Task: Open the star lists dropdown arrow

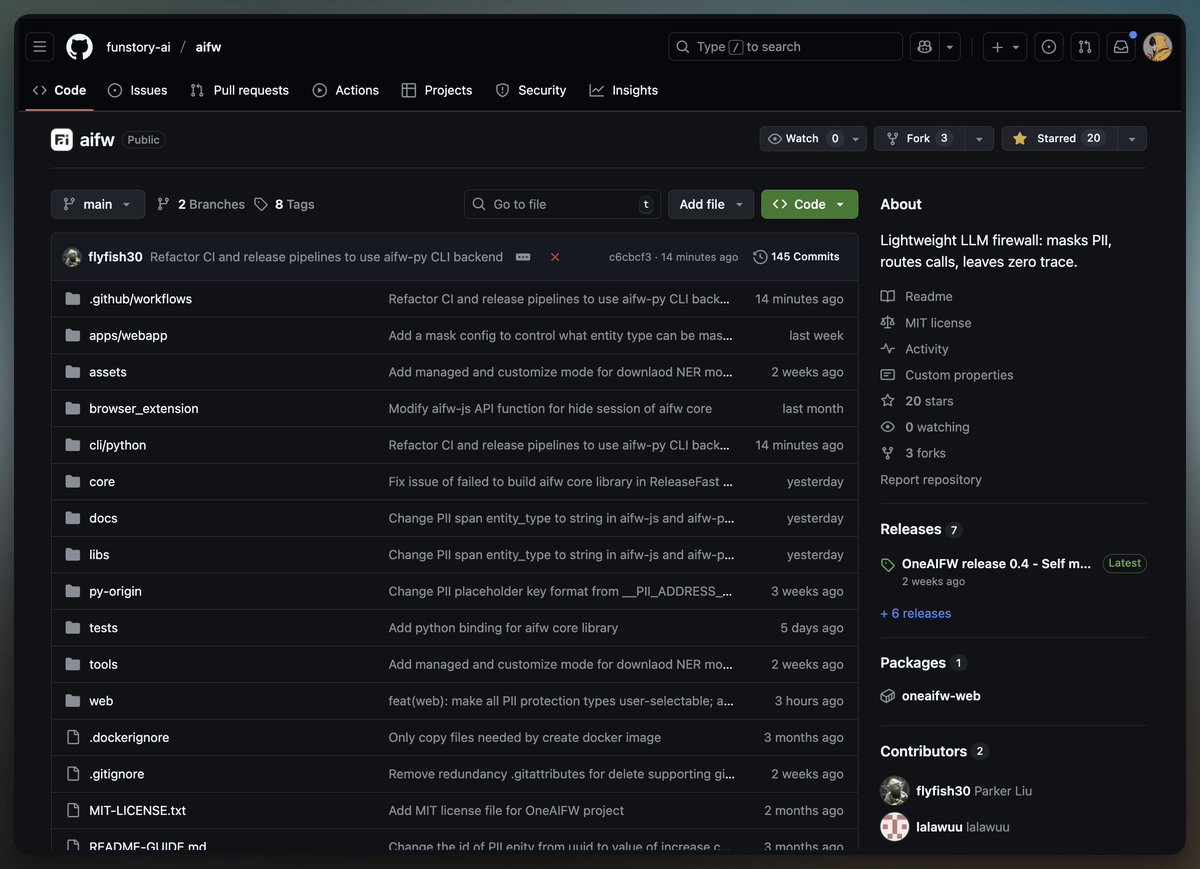Action: [1131, 139]
